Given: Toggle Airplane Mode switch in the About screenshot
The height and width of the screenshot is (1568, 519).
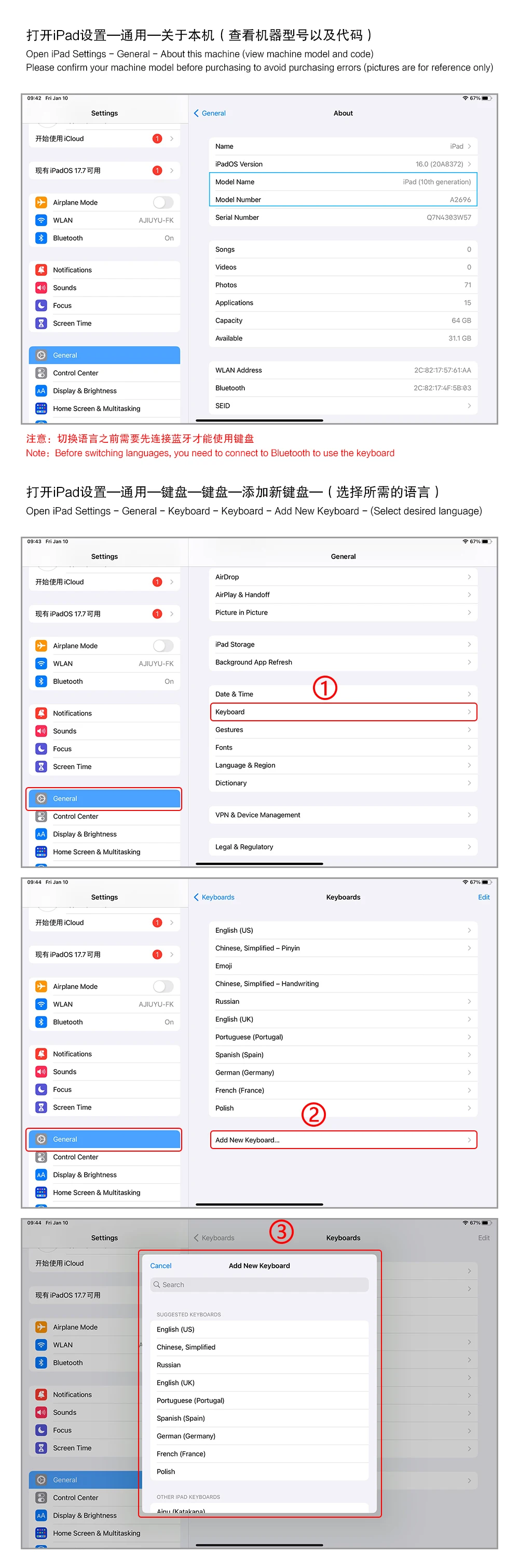Looking at the screenshot, I should point(162,202).
